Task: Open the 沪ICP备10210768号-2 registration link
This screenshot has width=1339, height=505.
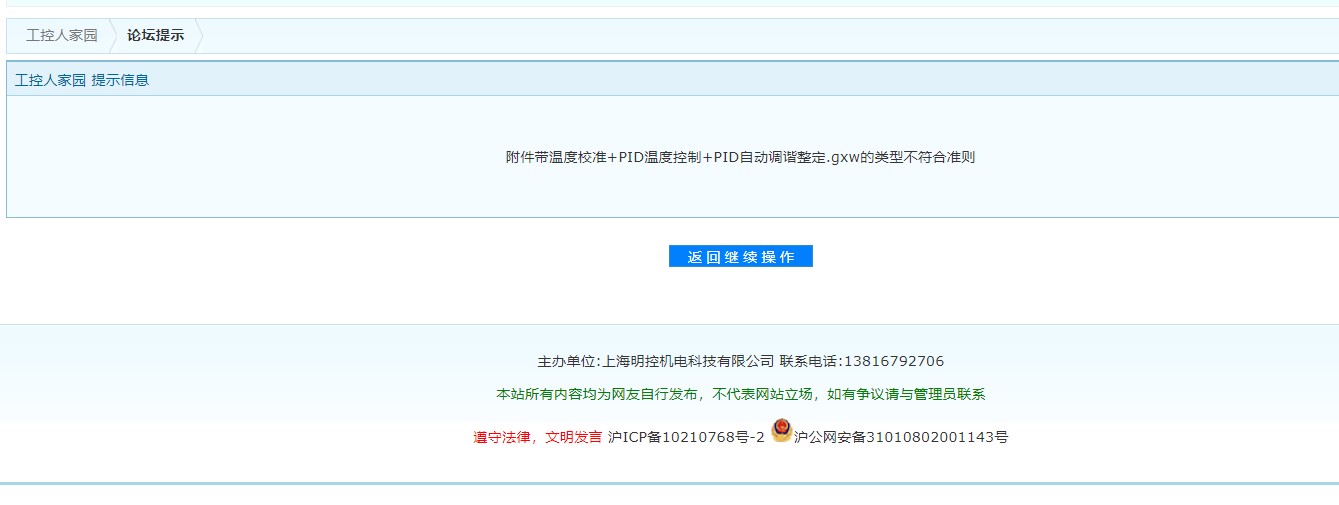Action: point(686,437)
